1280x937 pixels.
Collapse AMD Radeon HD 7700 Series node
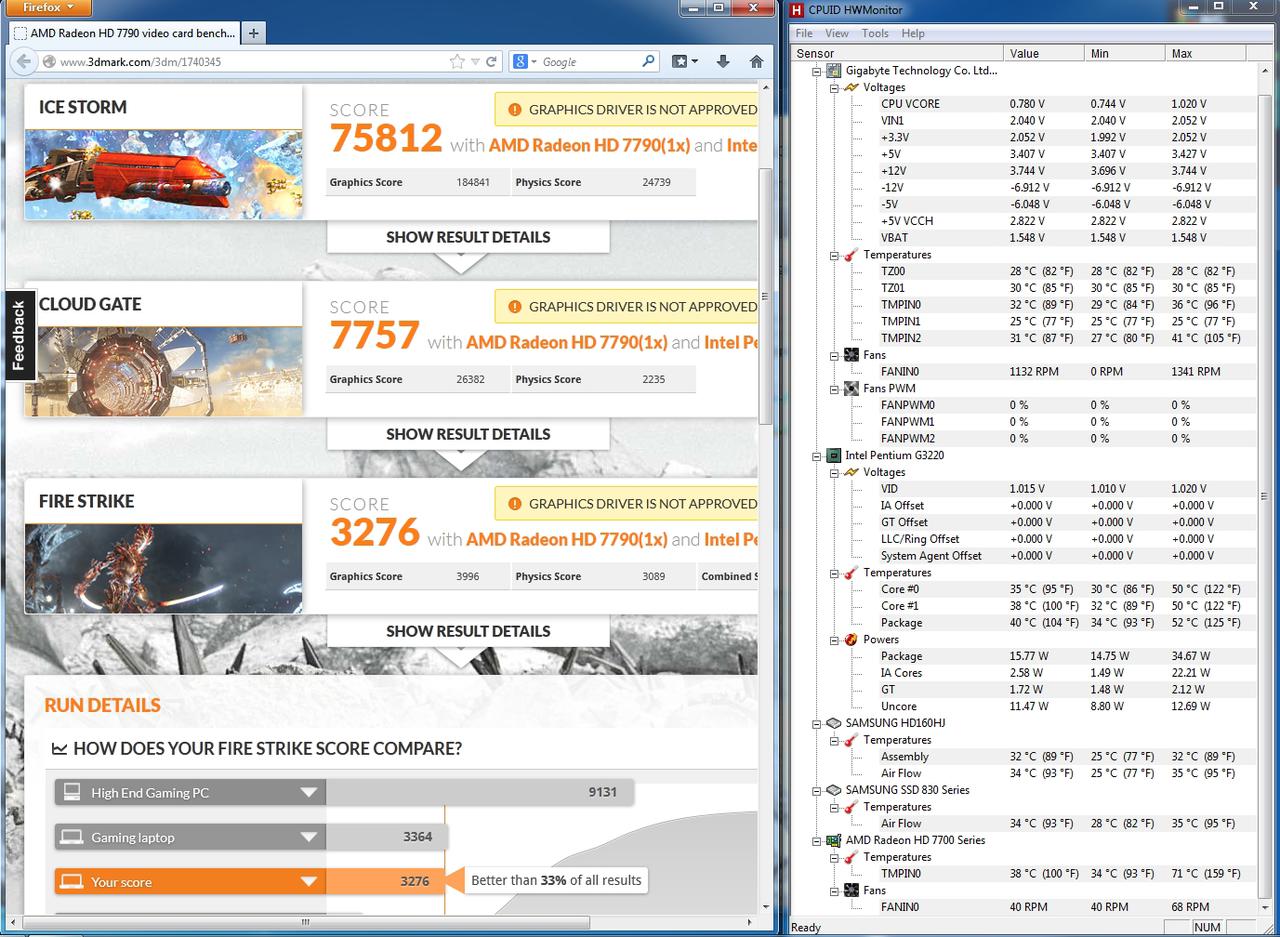pyautogui.click(x=817, y=841)
